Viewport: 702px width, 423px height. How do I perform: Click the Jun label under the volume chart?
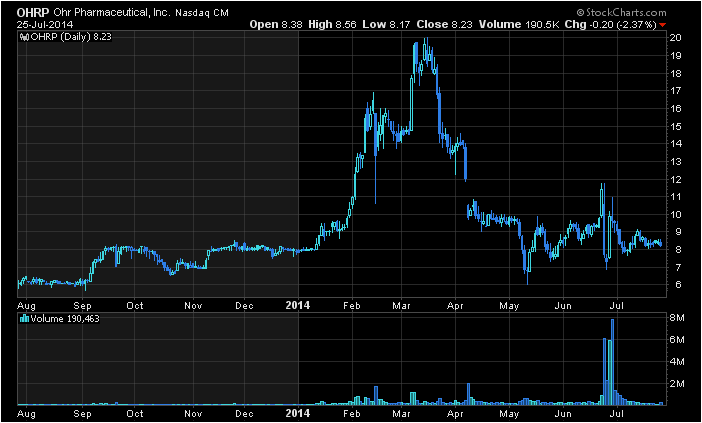(563, 414)
